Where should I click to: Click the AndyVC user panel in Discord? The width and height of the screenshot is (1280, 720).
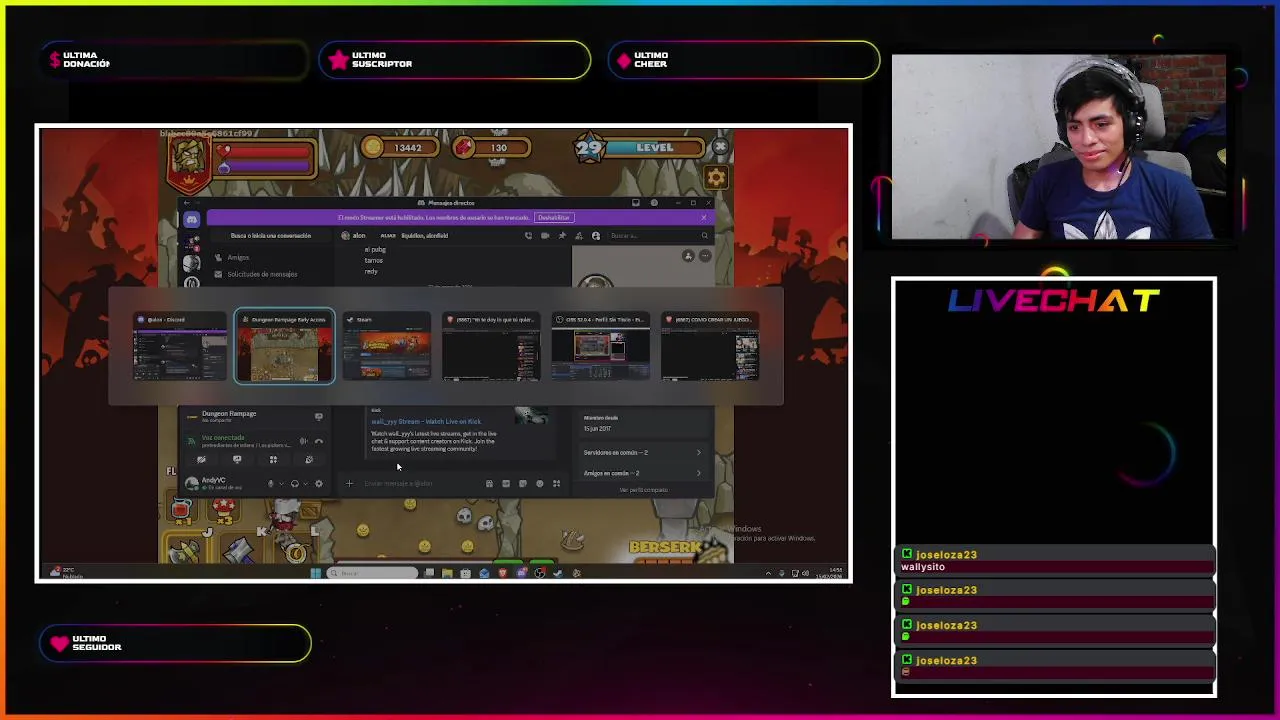coord(222,483)
